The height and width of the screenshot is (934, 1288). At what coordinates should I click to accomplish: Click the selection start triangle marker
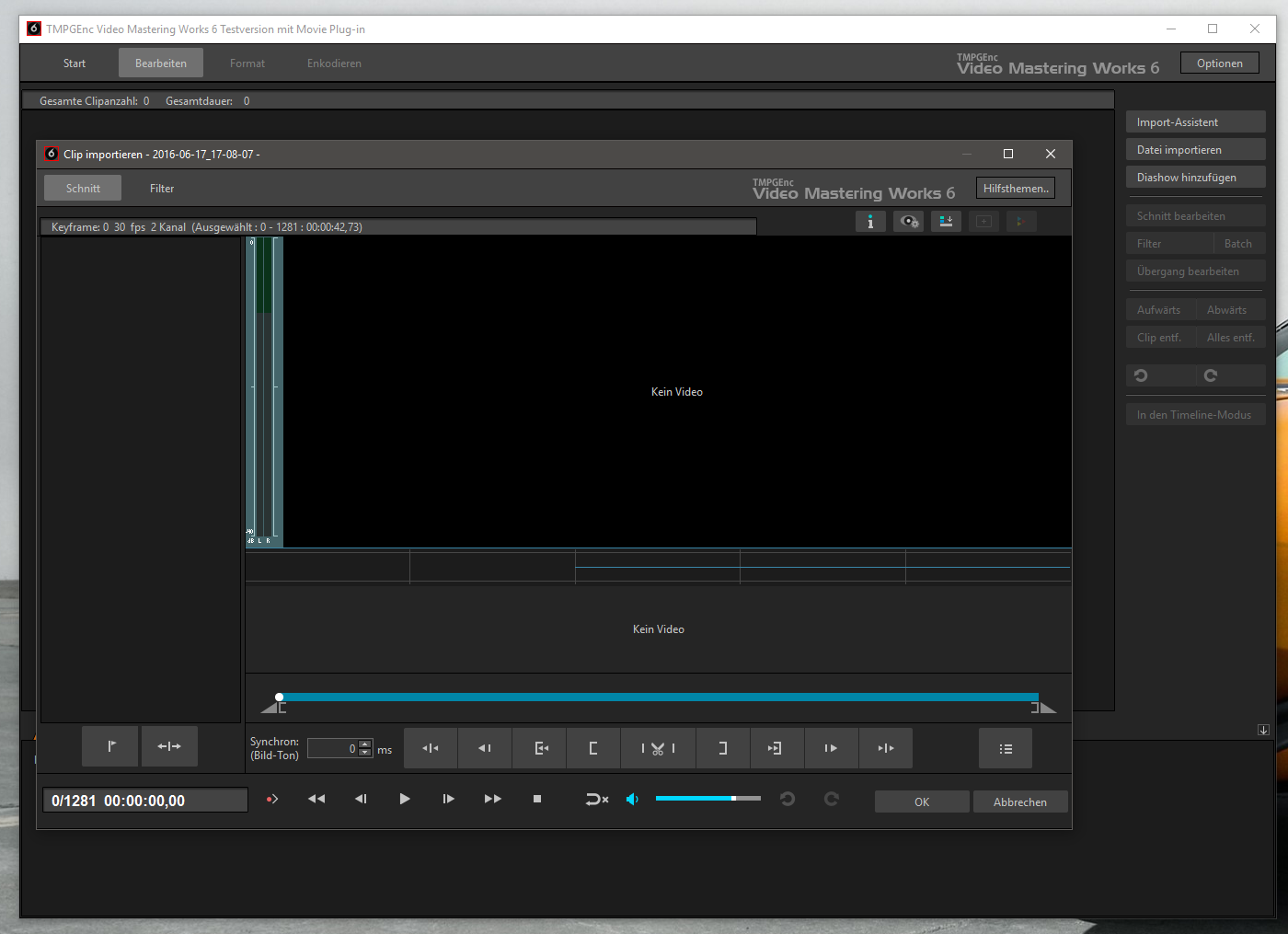[x=270, y=708]
